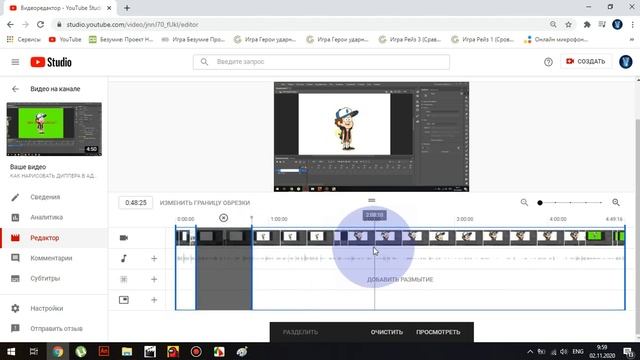Reload the page with the refresh icon
This screenshot has width=640, height=360.
[x=40, y=24]
